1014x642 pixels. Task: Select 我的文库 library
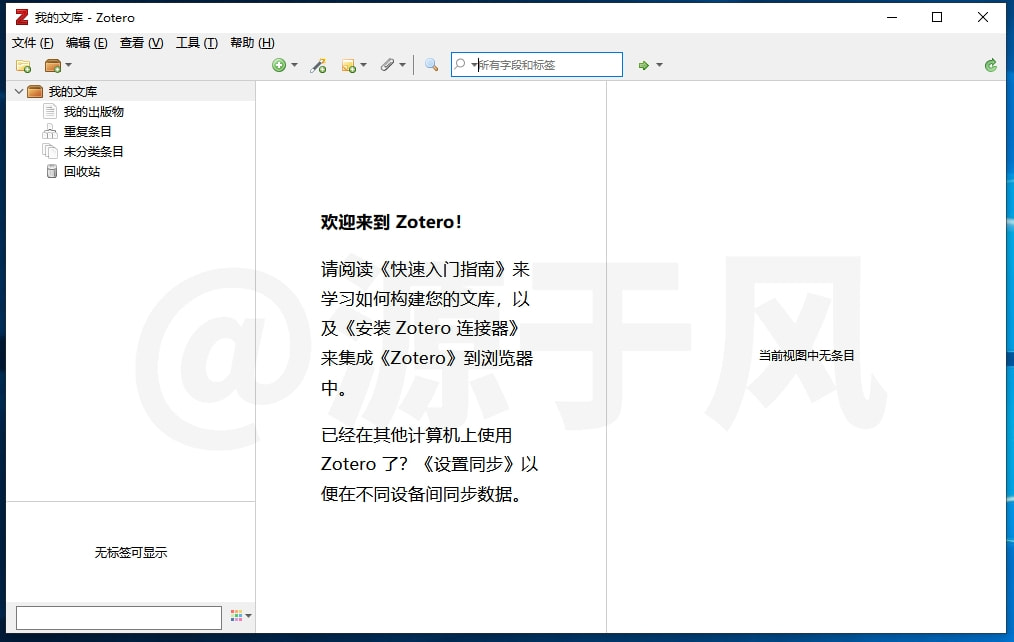point(72,92)
